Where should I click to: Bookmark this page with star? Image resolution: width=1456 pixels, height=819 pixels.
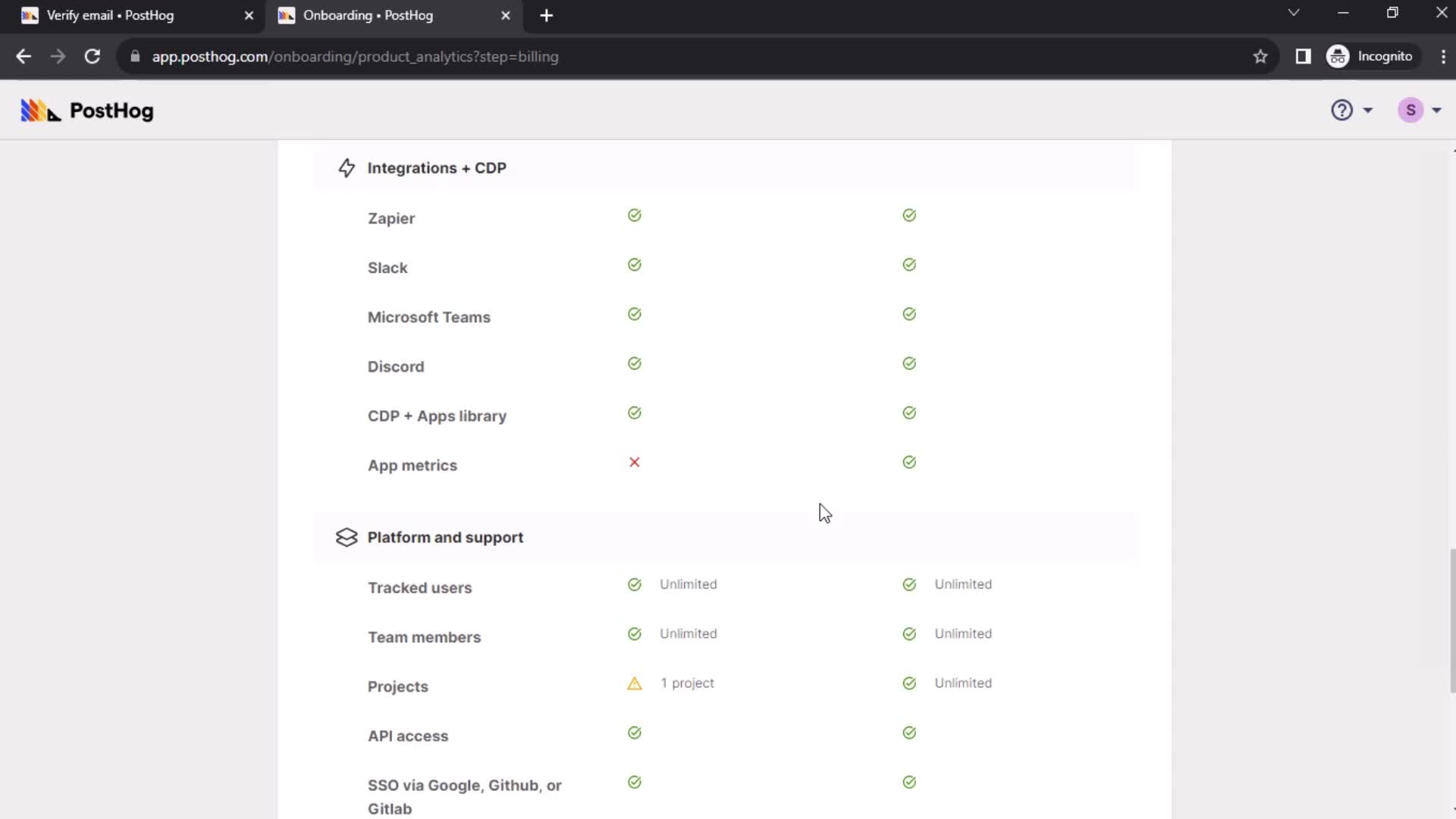point(1260,56)
